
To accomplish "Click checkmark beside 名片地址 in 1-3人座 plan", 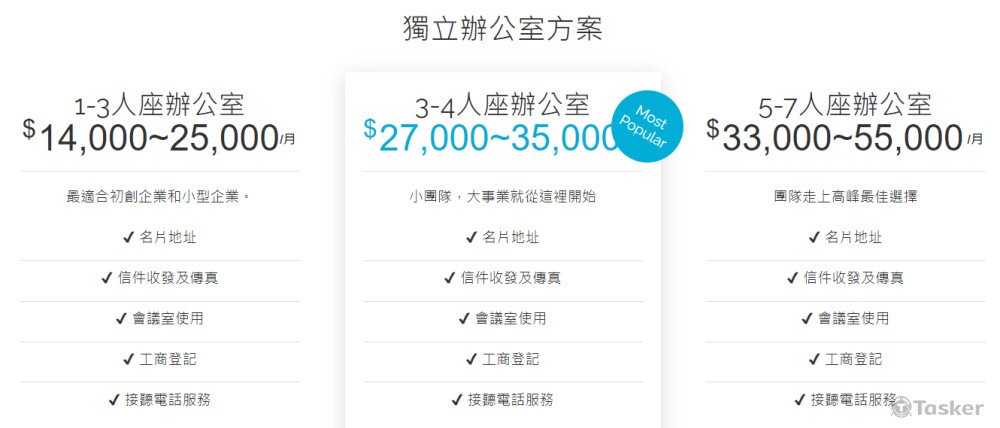I will (128, 237).
